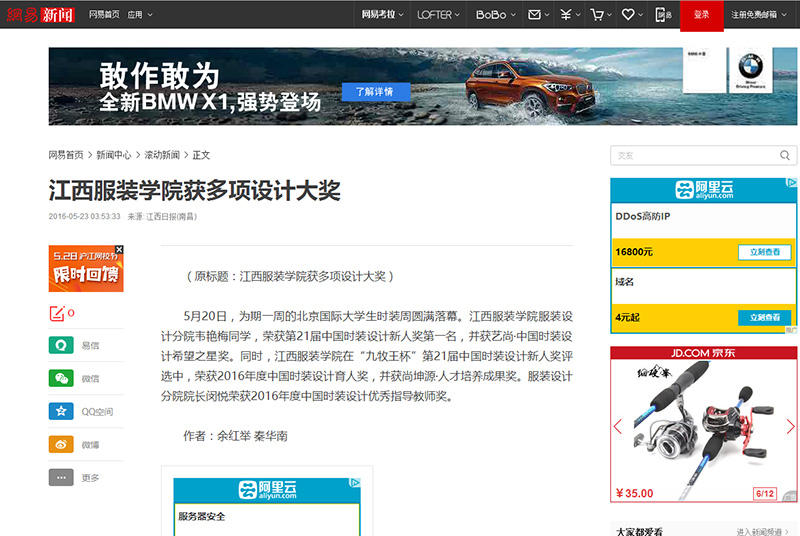Share article to WeChat
The width and height of the screenshot is (800, 536).
click(62, 378)
